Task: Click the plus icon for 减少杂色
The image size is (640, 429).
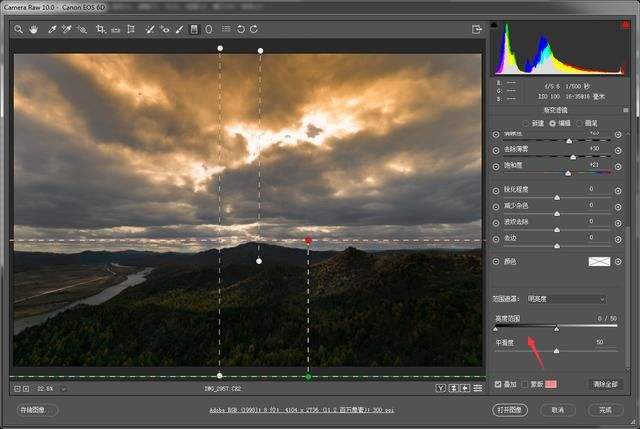Action: 618,207
